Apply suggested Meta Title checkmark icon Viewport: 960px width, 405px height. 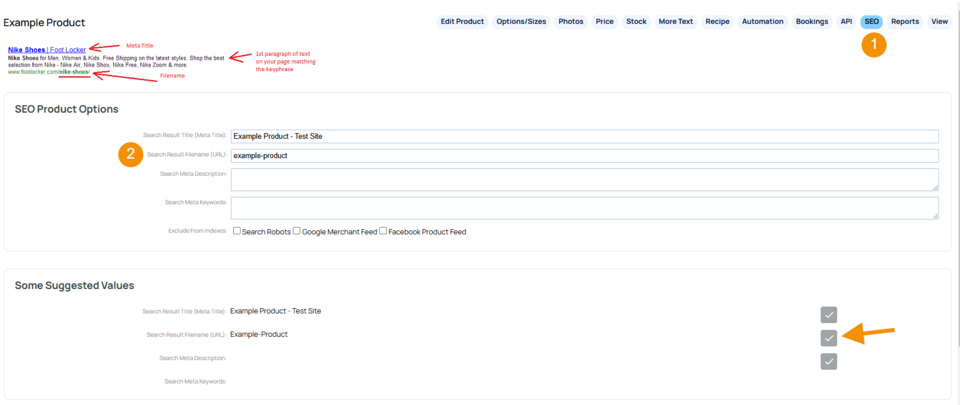coord(828,315)
